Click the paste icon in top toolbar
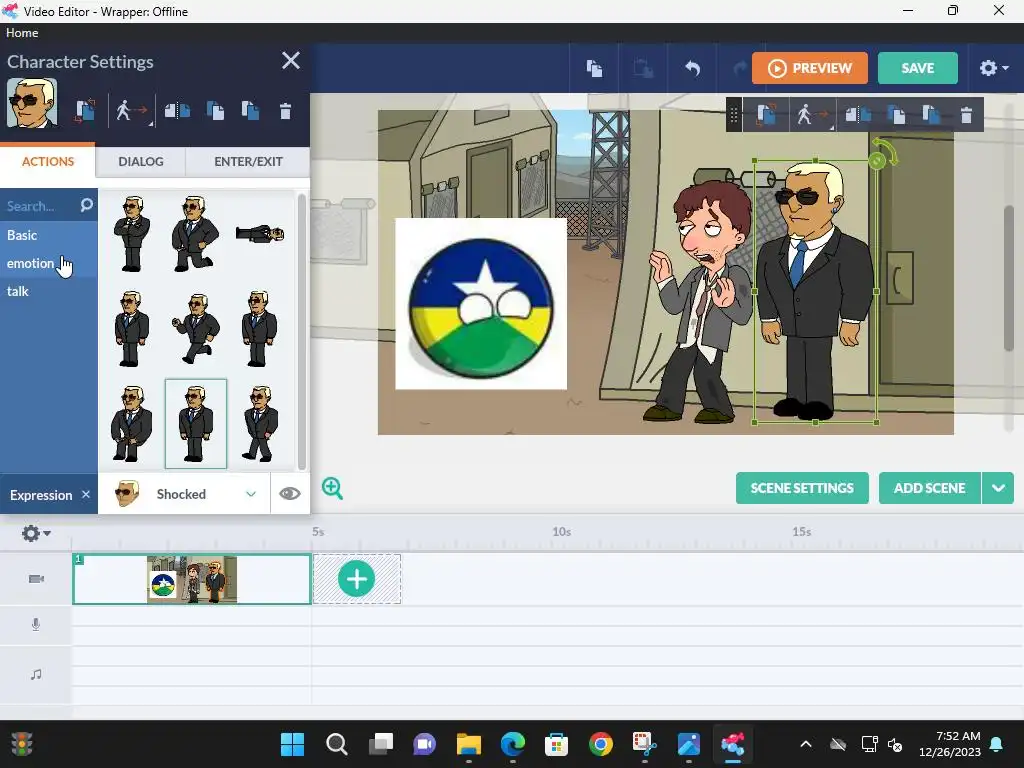1024x768 pixels. pos(643,68)
